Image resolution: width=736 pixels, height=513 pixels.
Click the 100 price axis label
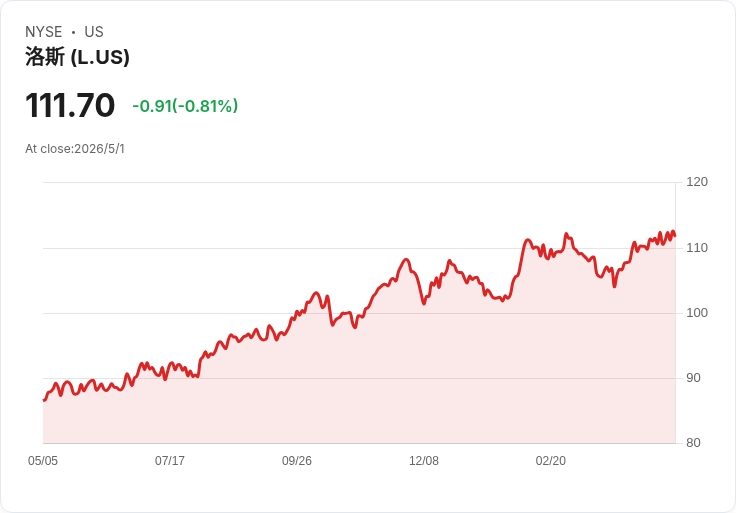(697, 313)
